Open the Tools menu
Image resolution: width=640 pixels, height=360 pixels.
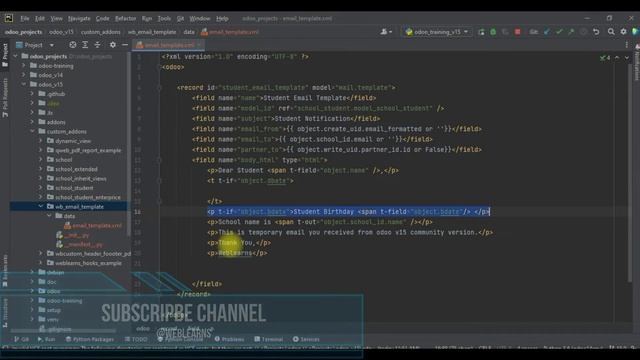click(x=164, y=18)
